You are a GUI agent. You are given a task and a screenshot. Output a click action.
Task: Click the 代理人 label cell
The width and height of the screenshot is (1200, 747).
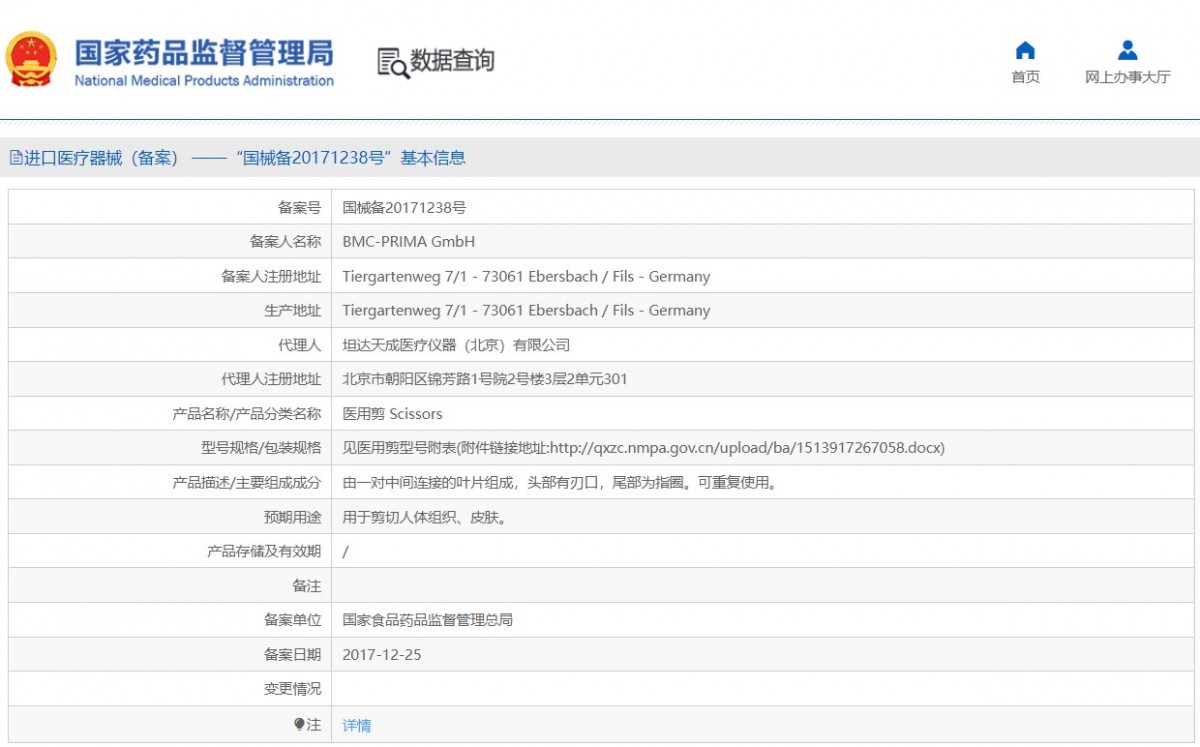[x=170, y=345]
